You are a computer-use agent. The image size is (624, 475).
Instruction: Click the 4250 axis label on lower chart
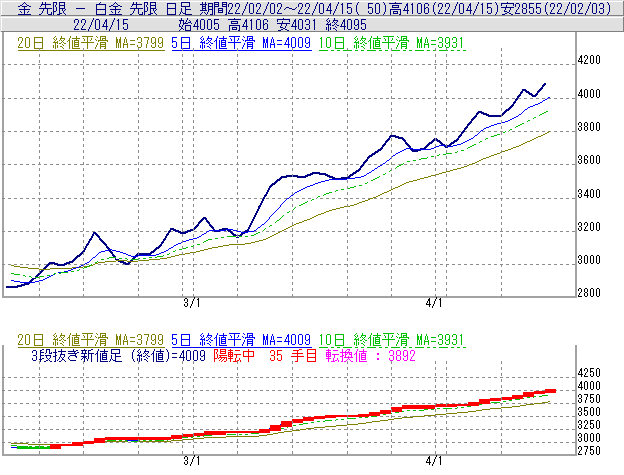point(589,373)
